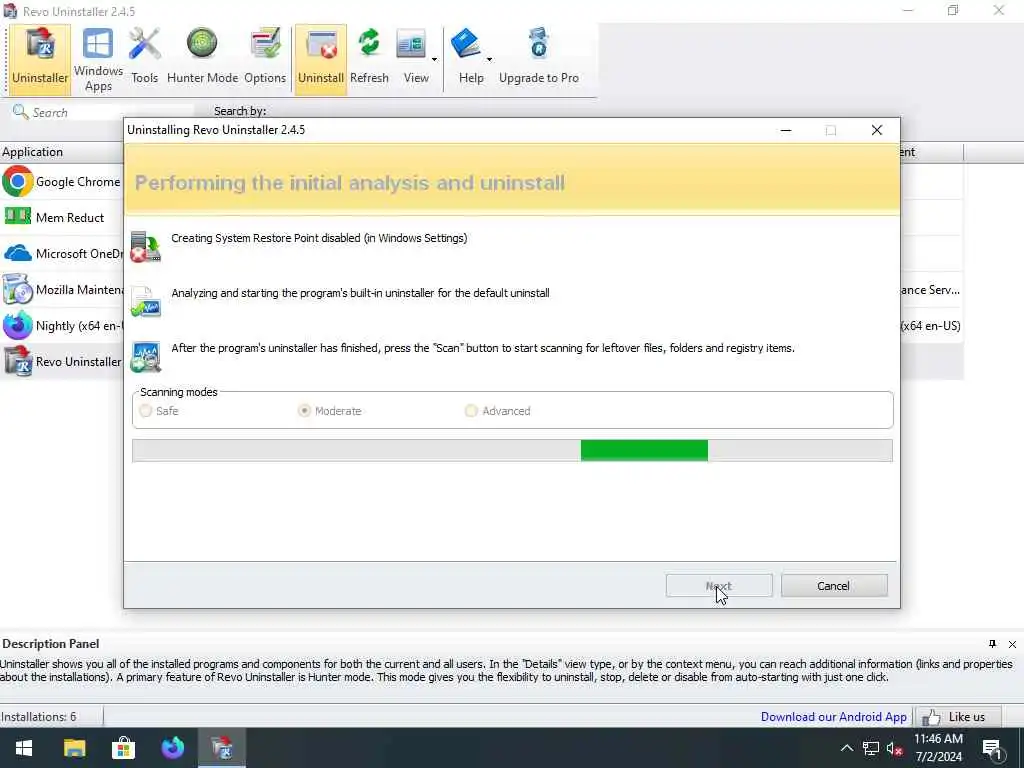1024x768 pixels.
Task: Expand the View dropdown arrow
Action: (434, 59)
